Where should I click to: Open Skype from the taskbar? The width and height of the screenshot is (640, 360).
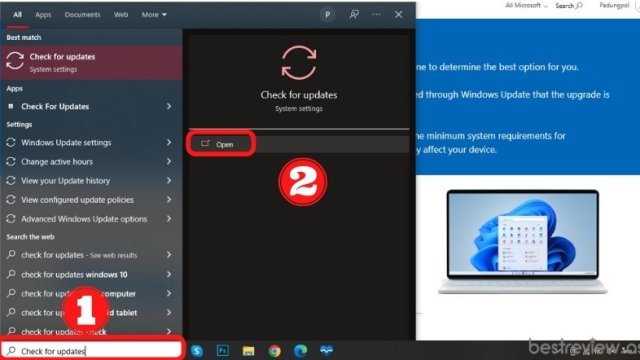coord(197,351)
